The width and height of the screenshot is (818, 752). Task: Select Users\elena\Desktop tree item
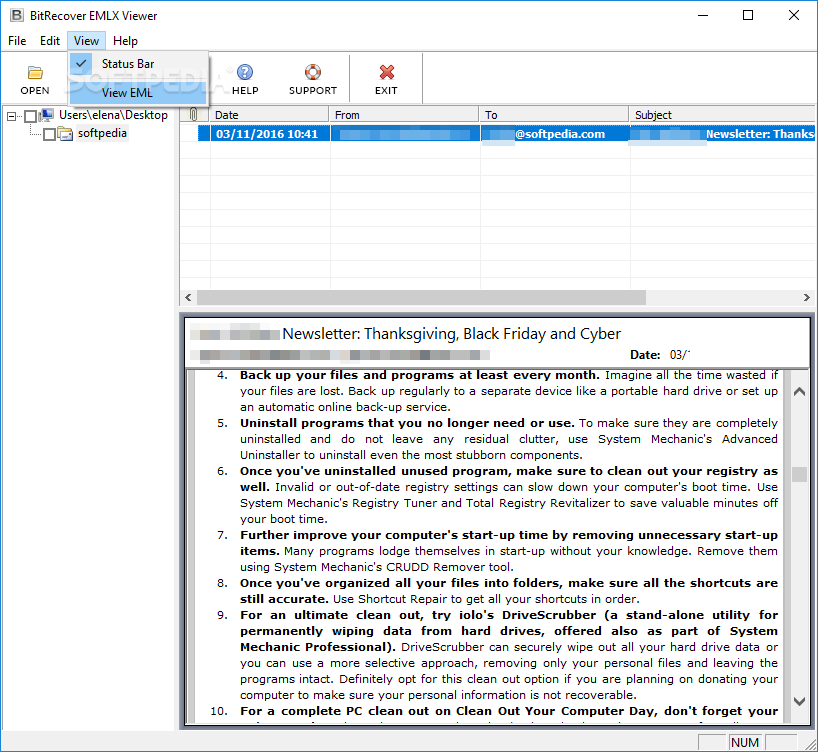[x=113, y=115]
